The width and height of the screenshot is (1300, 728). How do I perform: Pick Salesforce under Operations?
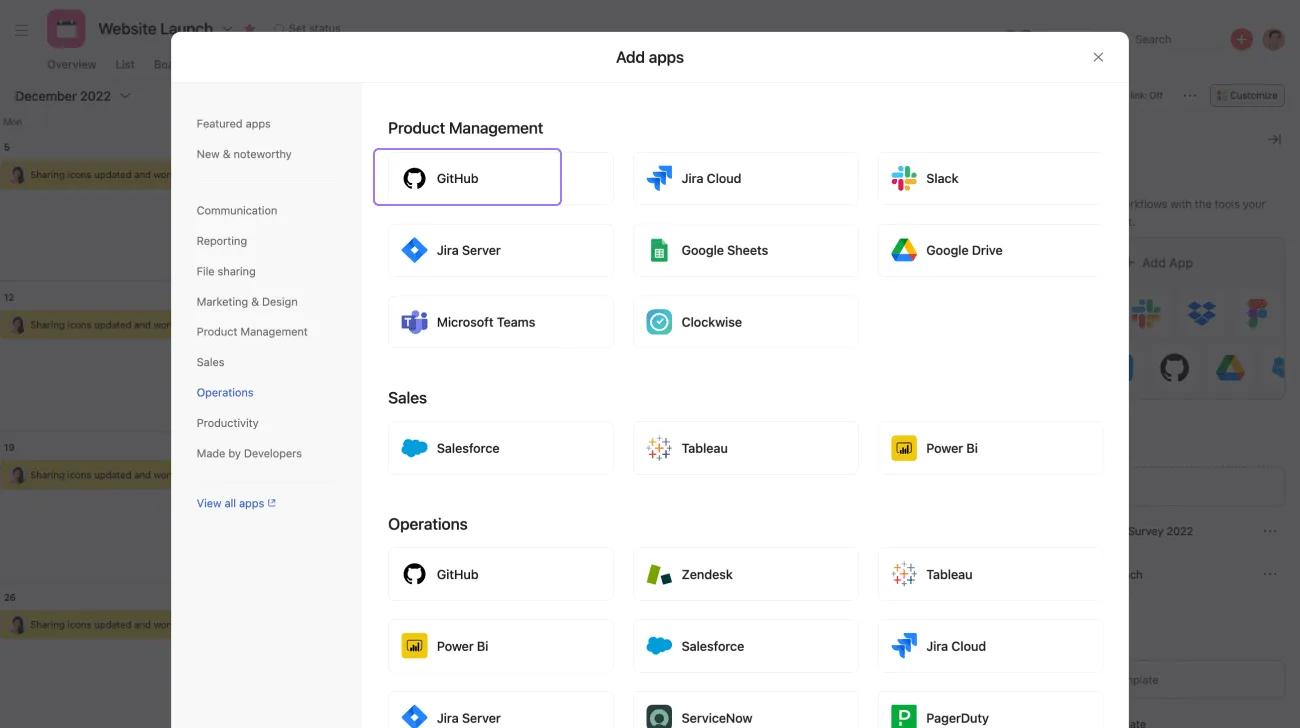pos(745,645)
